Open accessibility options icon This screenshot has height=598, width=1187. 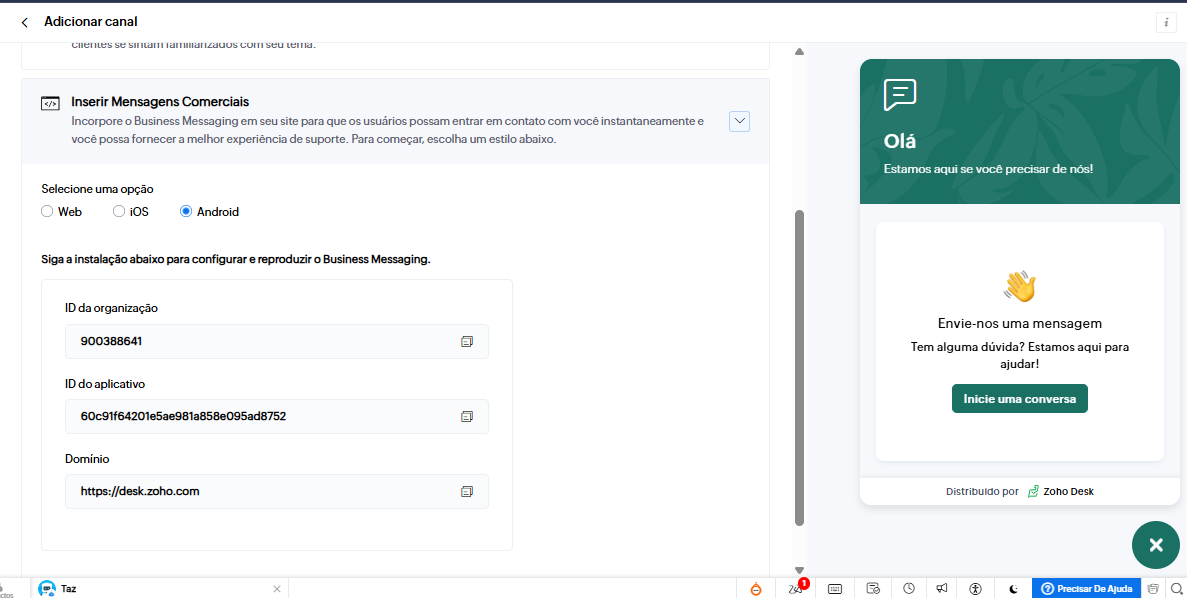(x=976, y=589)
